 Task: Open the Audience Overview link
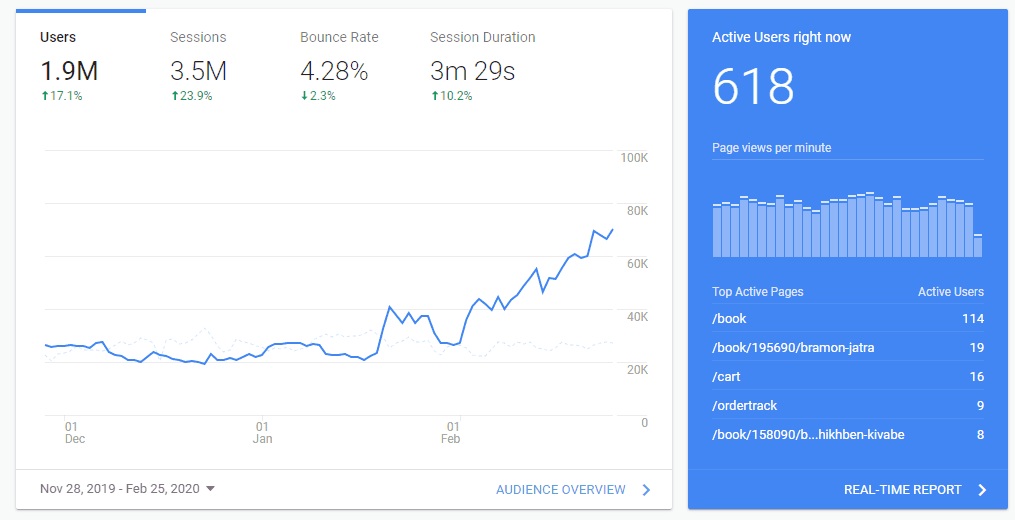click(x=560, y=490)
